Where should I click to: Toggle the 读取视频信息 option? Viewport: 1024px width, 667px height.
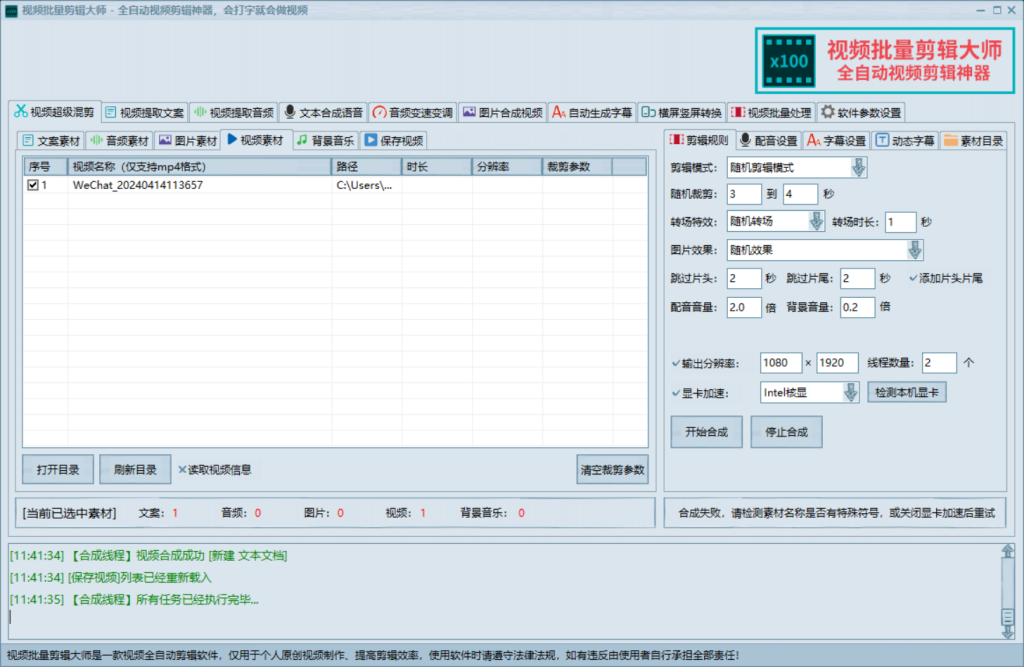pyautogui.click(x=183, y=469)
